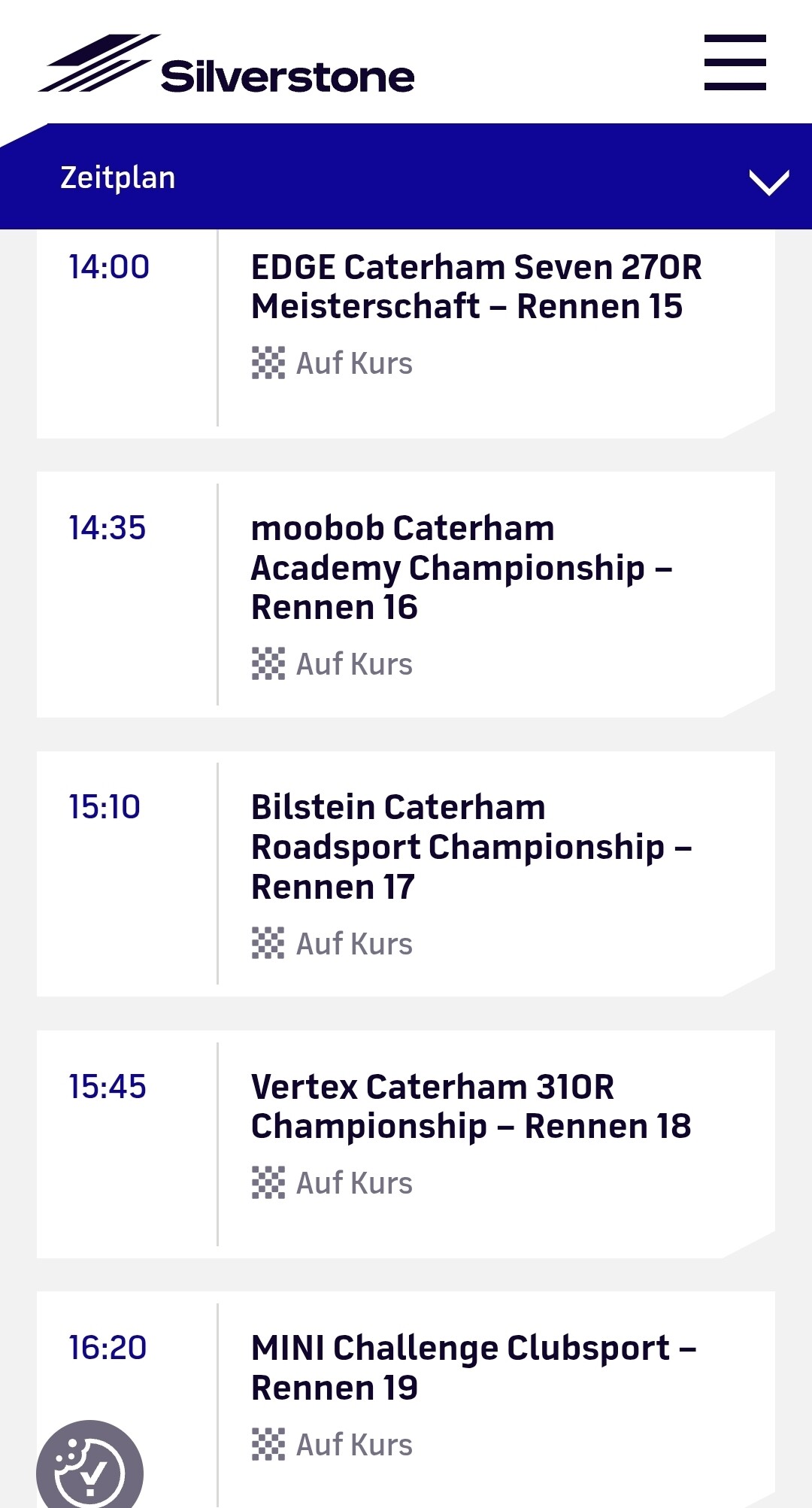Click the Silverstone logo
The height and width of the screenshot is (1508, 812).
point(226,65)
